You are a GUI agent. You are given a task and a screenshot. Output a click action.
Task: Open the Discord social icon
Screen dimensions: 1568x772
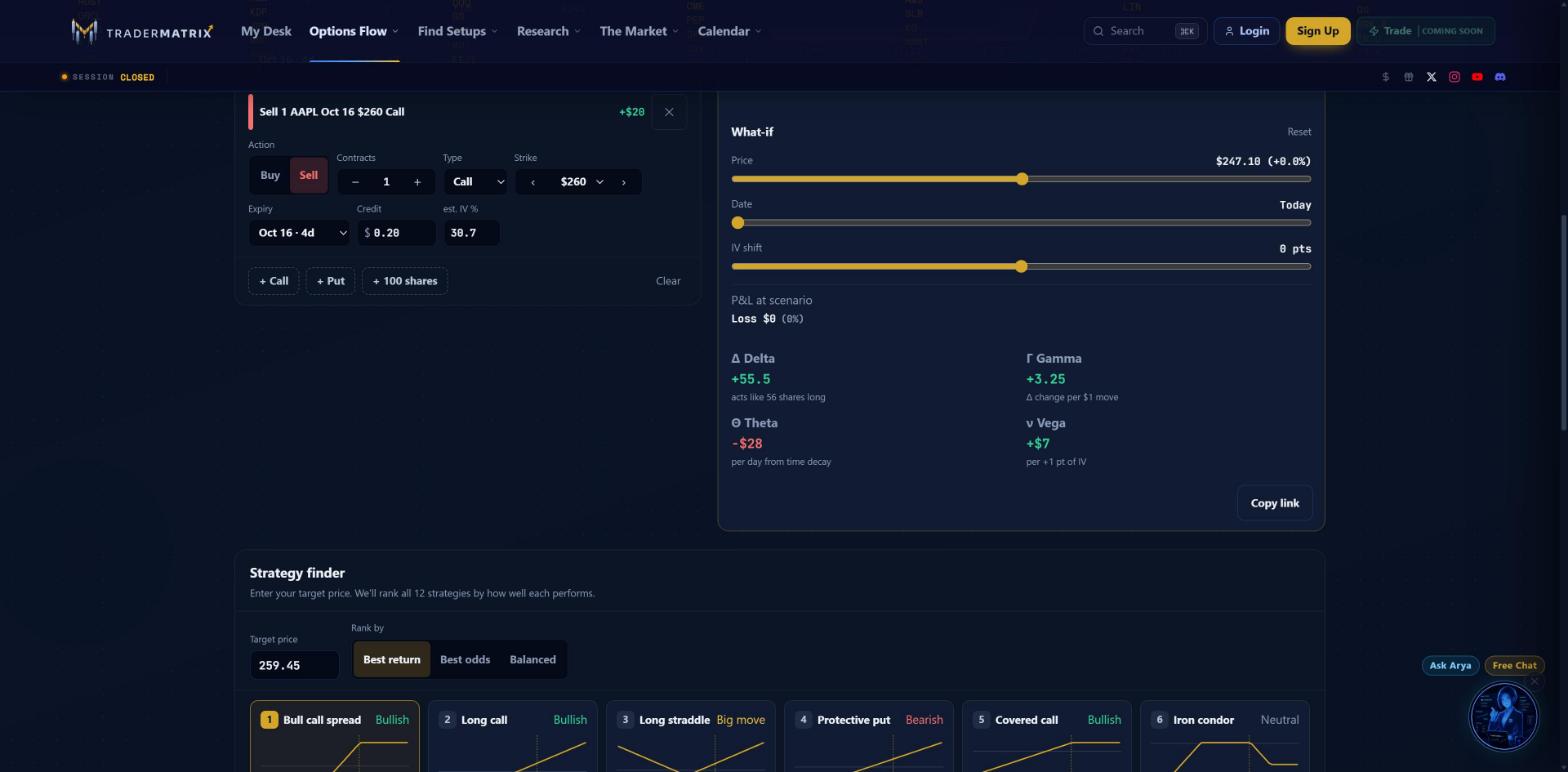[1500, 77]
